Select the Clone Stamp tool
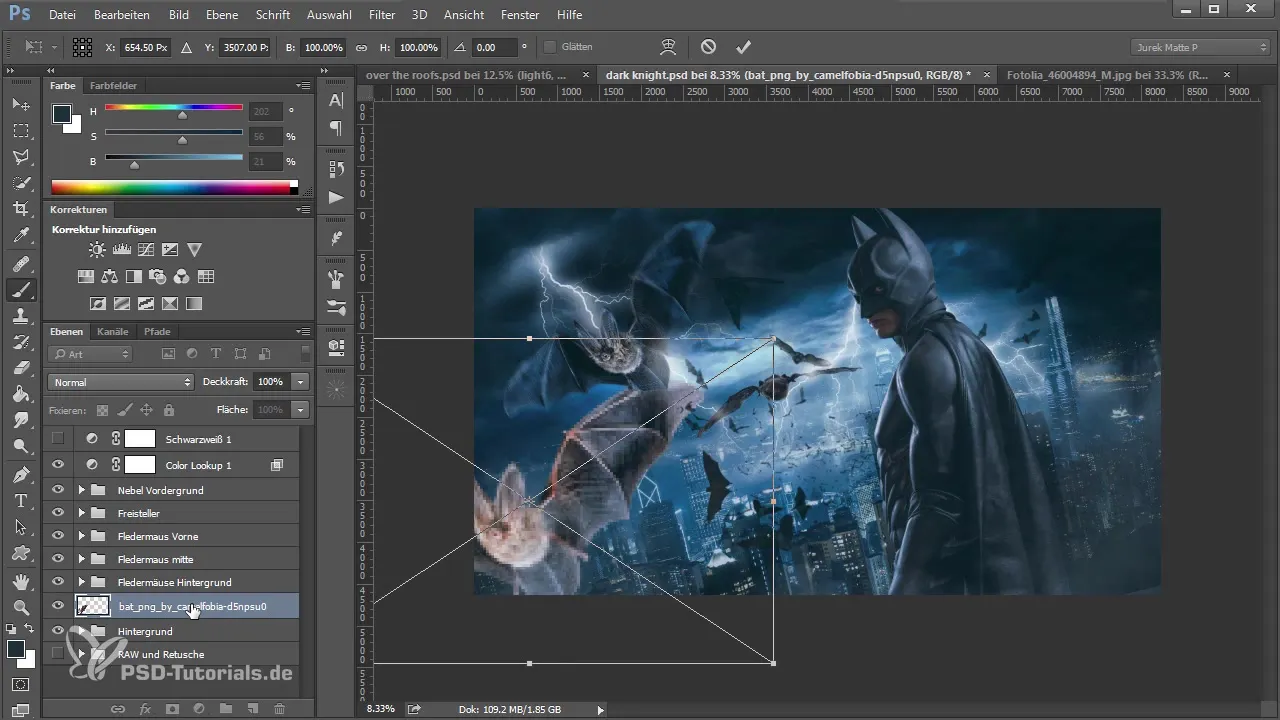 pyautogui.click(x=21, y=316)
